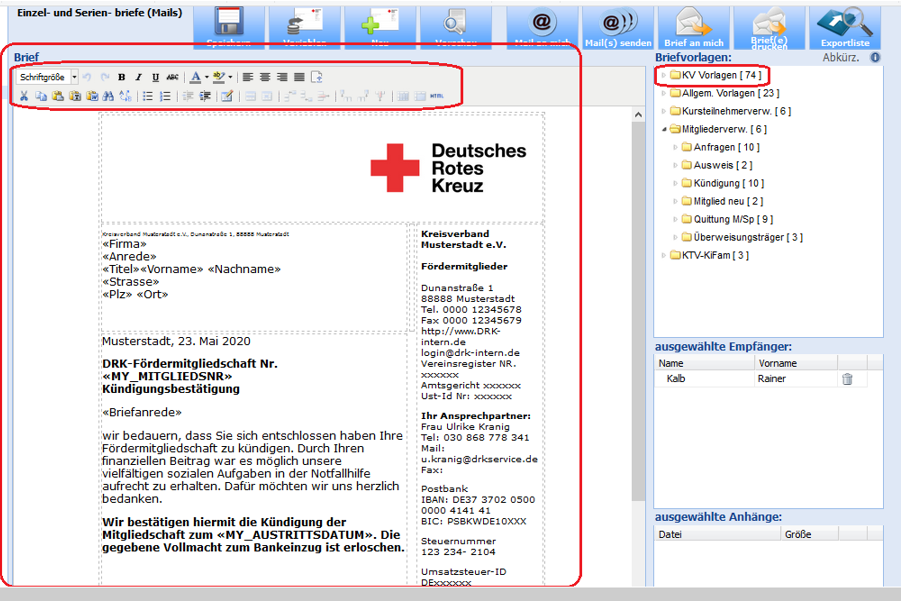
Task: Select the Mitglied neu [ 2 ] folder
Action: coord(722,201)
